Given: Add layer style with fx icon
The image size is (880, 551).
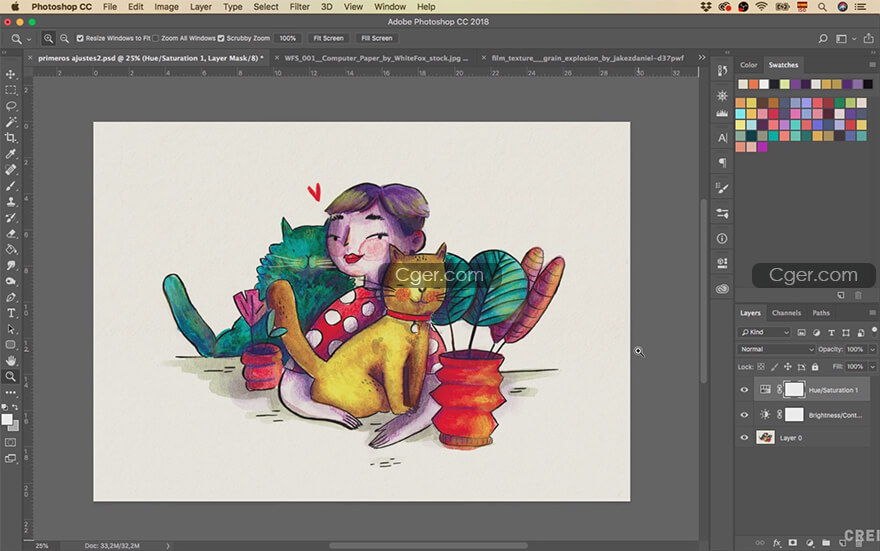Looking at the screenshot, I should (777, 543).
